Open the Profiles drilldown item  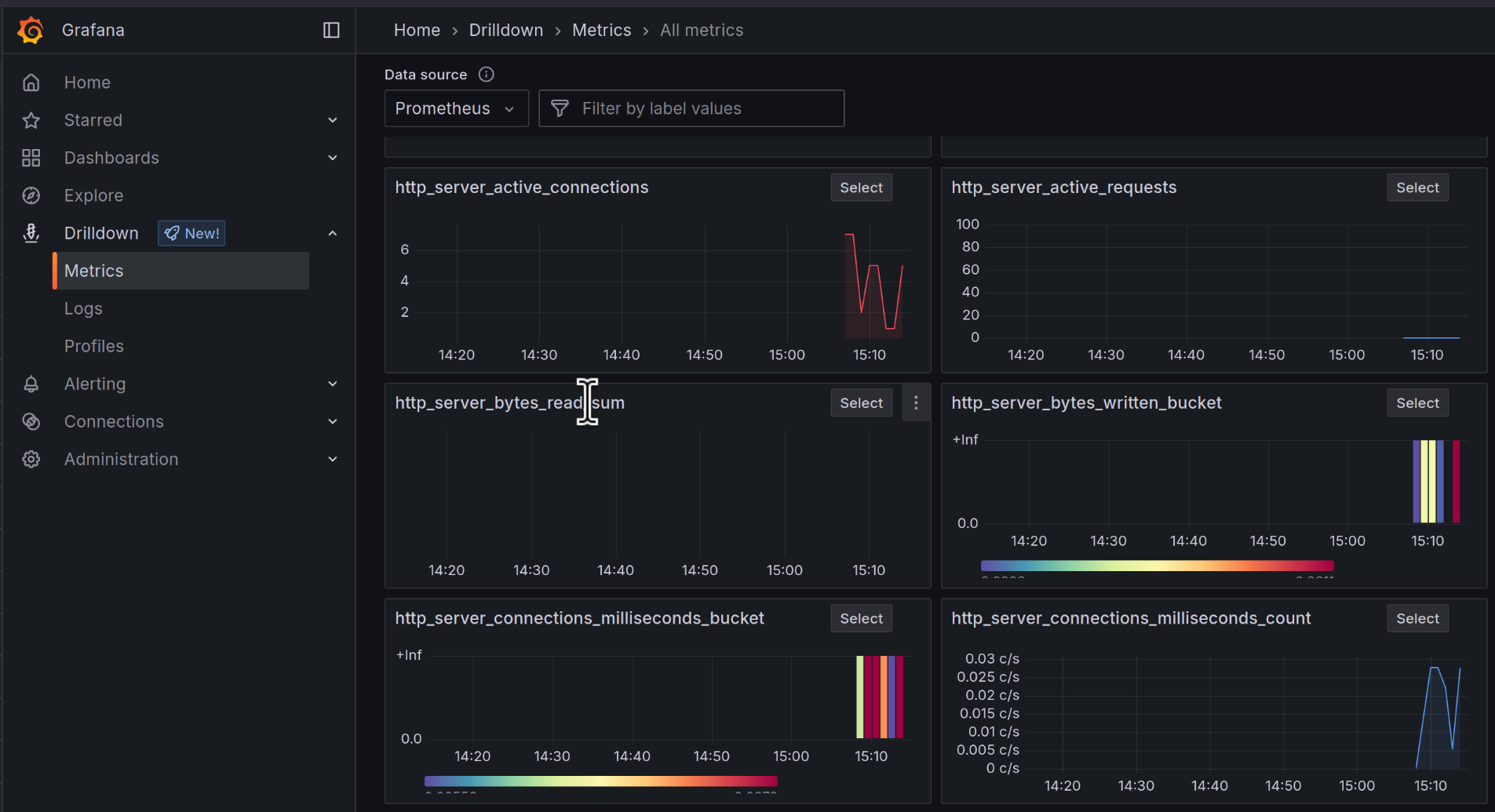(93, 346)
